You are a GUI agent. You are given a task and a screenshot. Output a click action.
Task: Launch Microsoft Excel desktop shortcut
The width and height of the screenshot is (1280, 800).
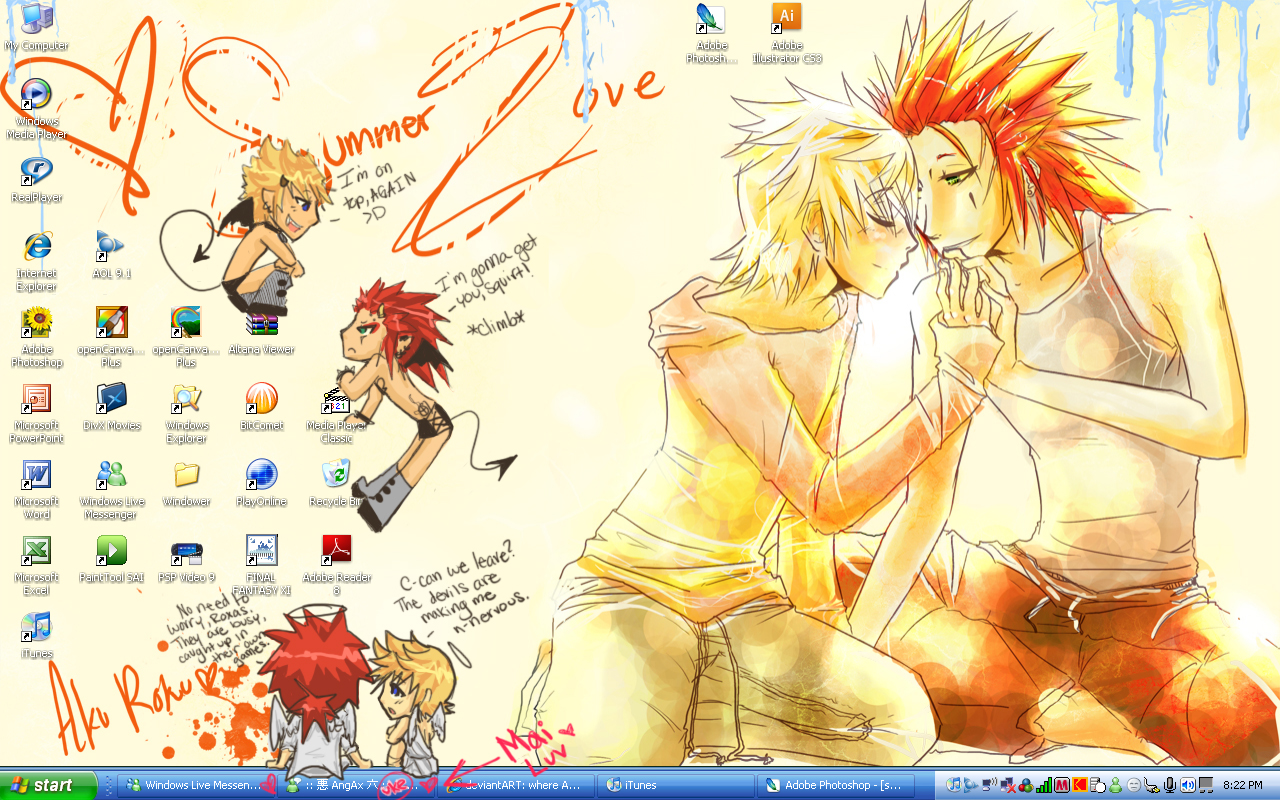[x=36, y=565]
